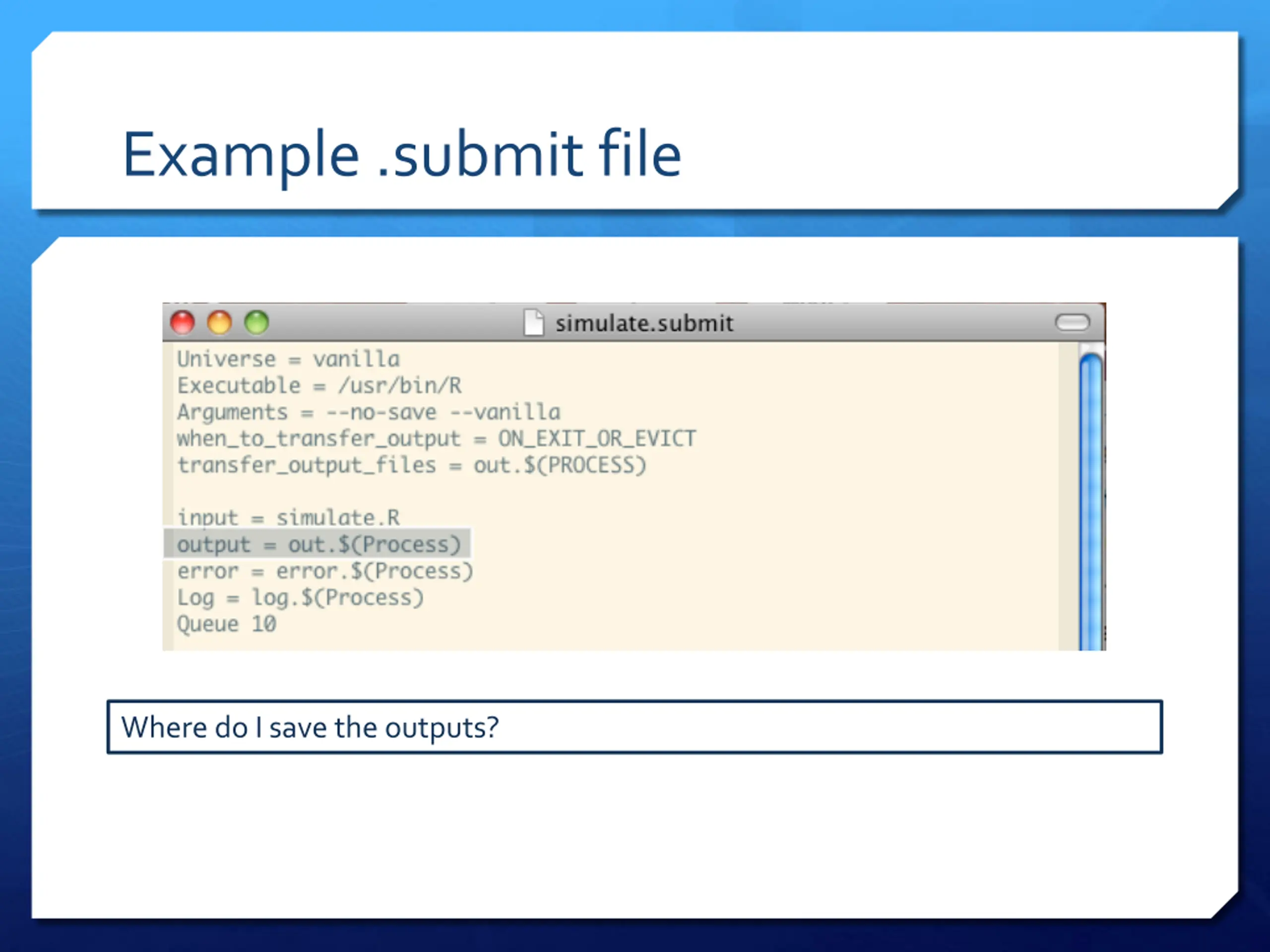Click the line 'Executable = /usr/bin/R'

coord(319,386)
